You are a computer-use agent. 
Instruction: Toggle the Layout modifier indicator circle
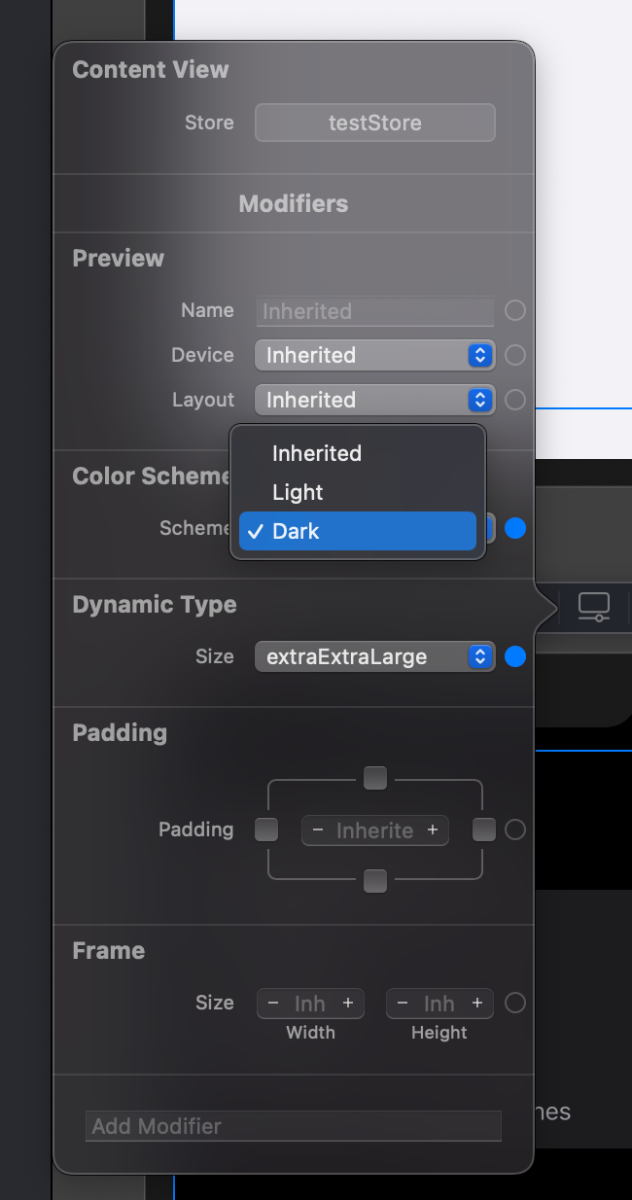(515, 400)
